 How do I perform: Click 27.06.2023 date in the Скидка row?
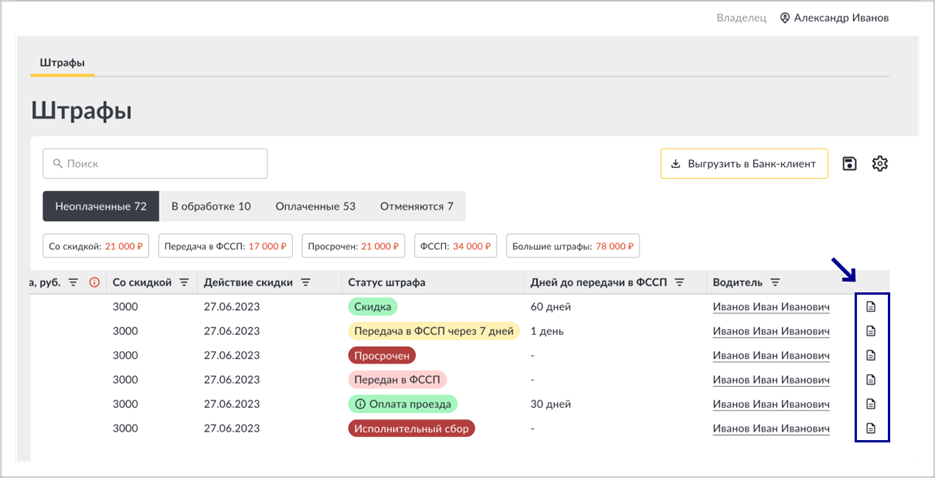point(232,308)
